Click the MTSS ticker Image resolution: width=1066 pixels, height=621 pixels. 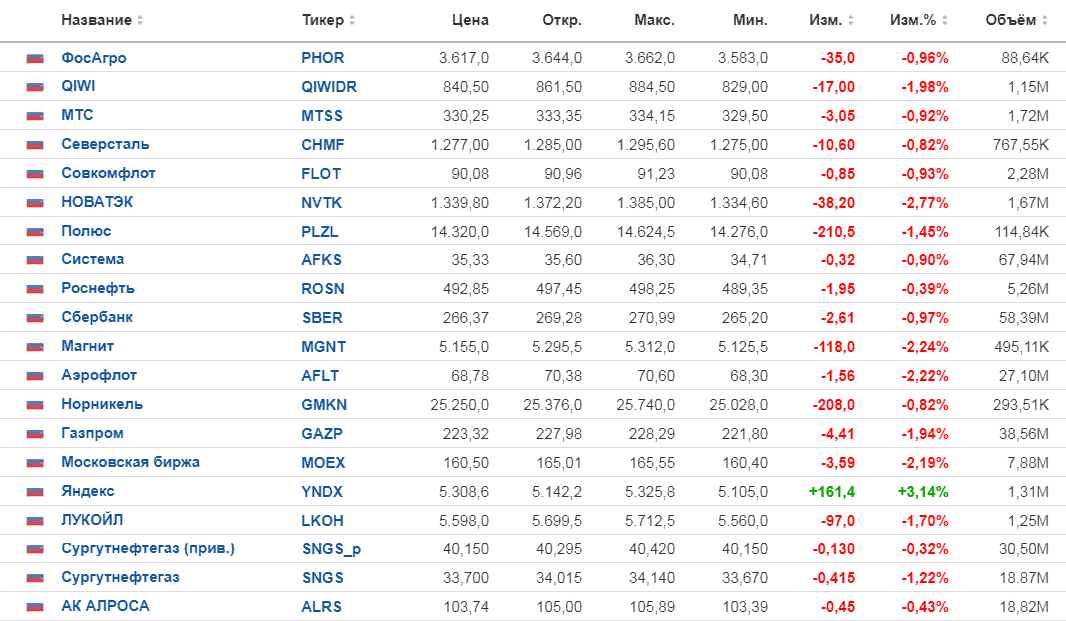[x=322, y=116]
